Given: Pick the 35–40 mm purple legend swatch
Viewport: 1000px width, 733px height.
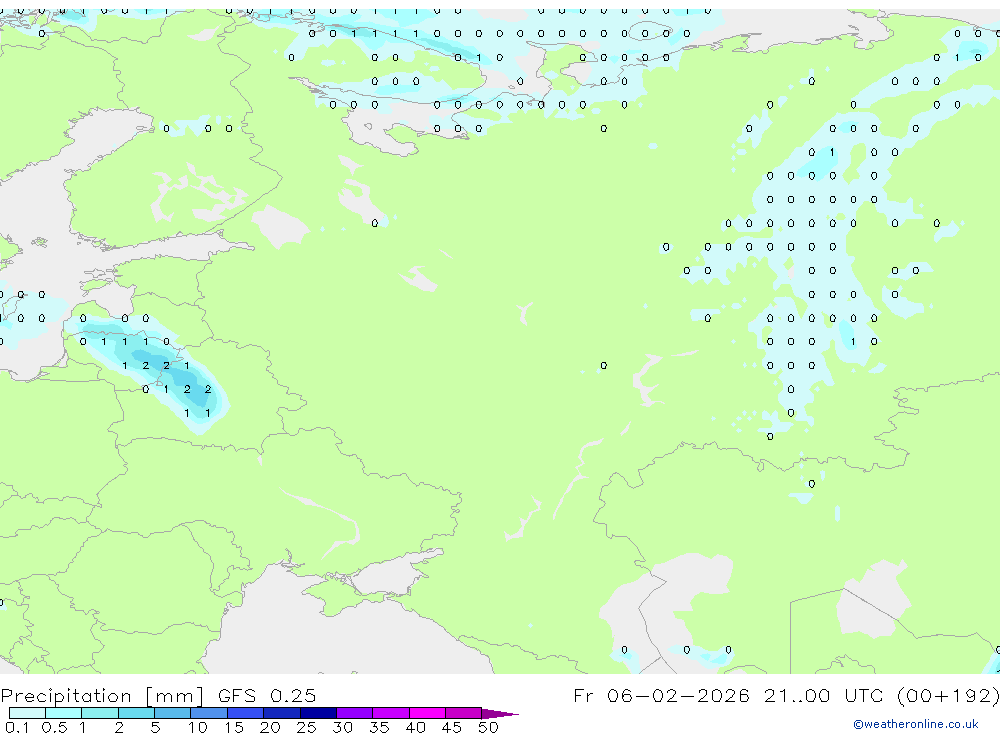Looking at the screenshot, I should click(x=391, y=713).
